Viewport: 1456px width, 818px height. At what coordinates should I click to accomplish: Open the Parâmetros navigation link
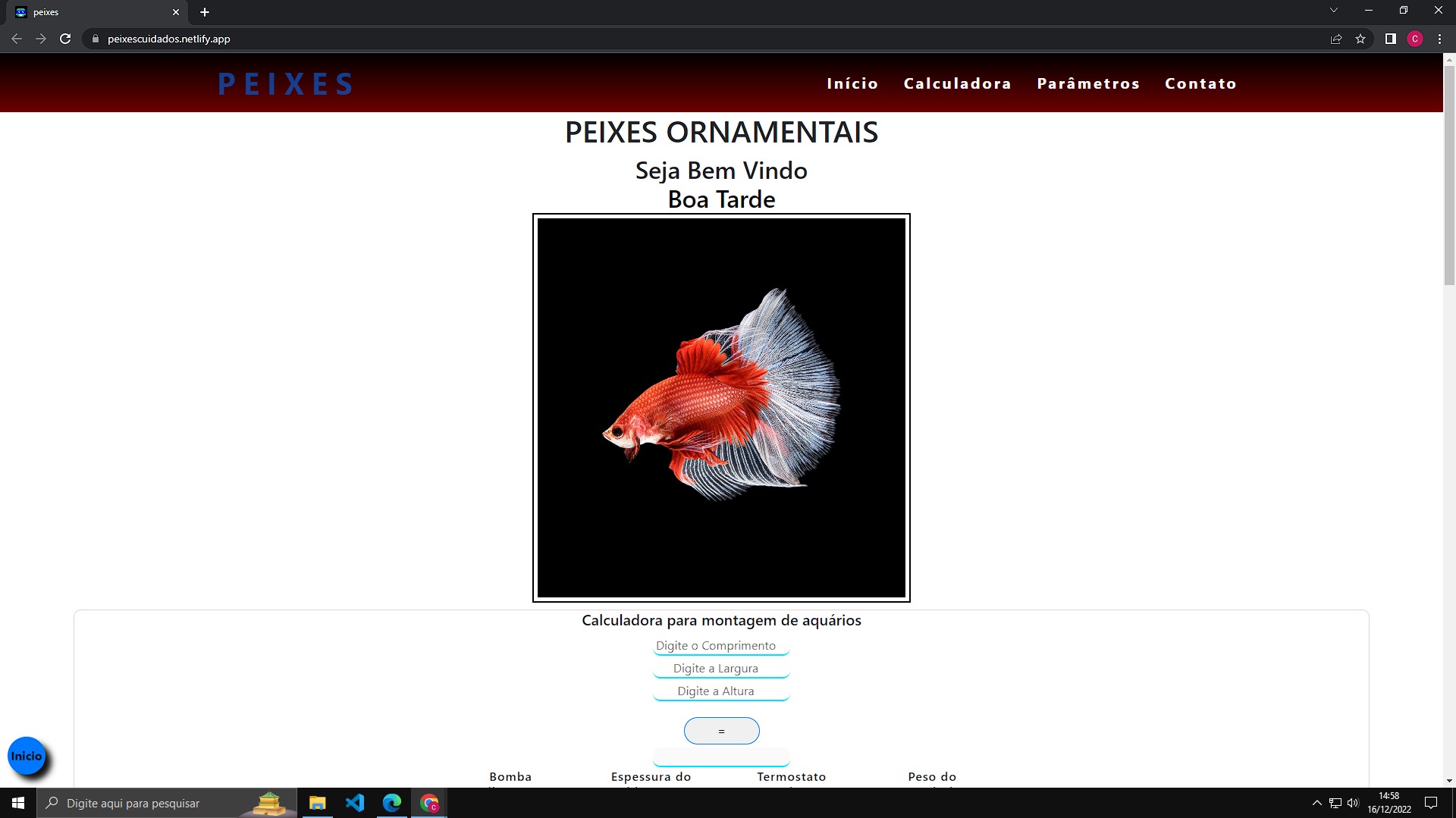click(x=1088, y=83)
